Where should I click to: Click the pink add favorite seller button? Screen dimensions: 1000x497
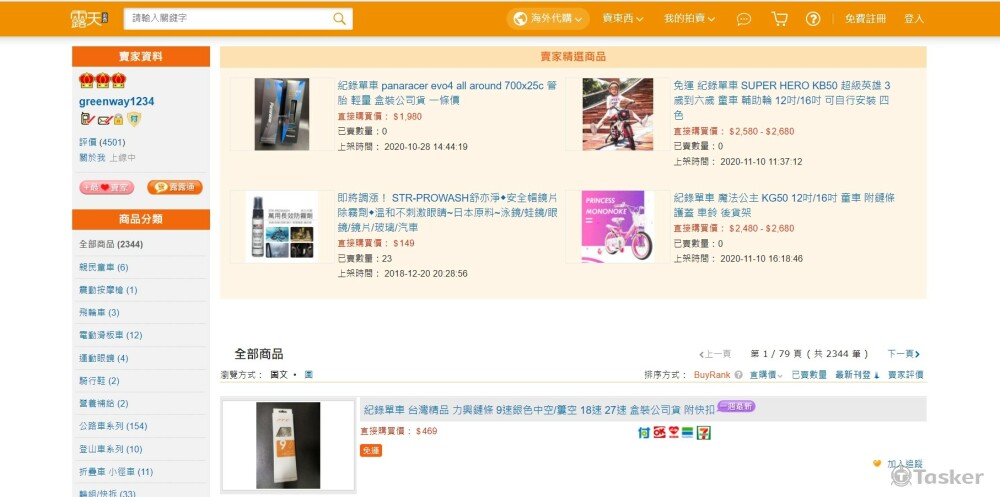107,188
